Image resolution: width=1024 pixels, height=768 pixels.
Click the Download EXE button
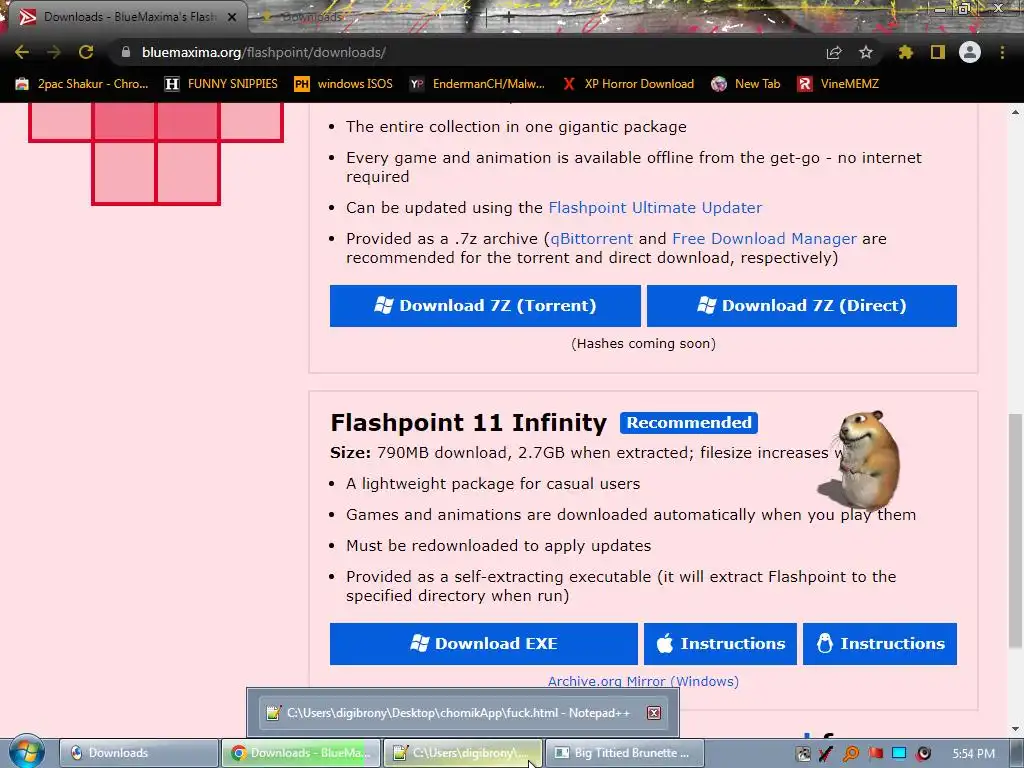pyautogui.click(x=484, y=644)
